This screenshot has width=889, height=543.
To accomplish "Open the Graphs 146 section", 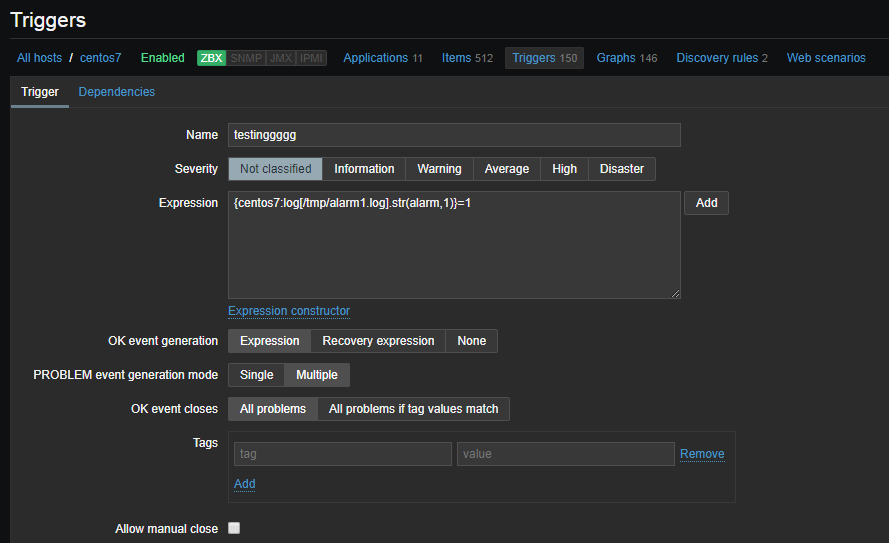I will point(626,58).
